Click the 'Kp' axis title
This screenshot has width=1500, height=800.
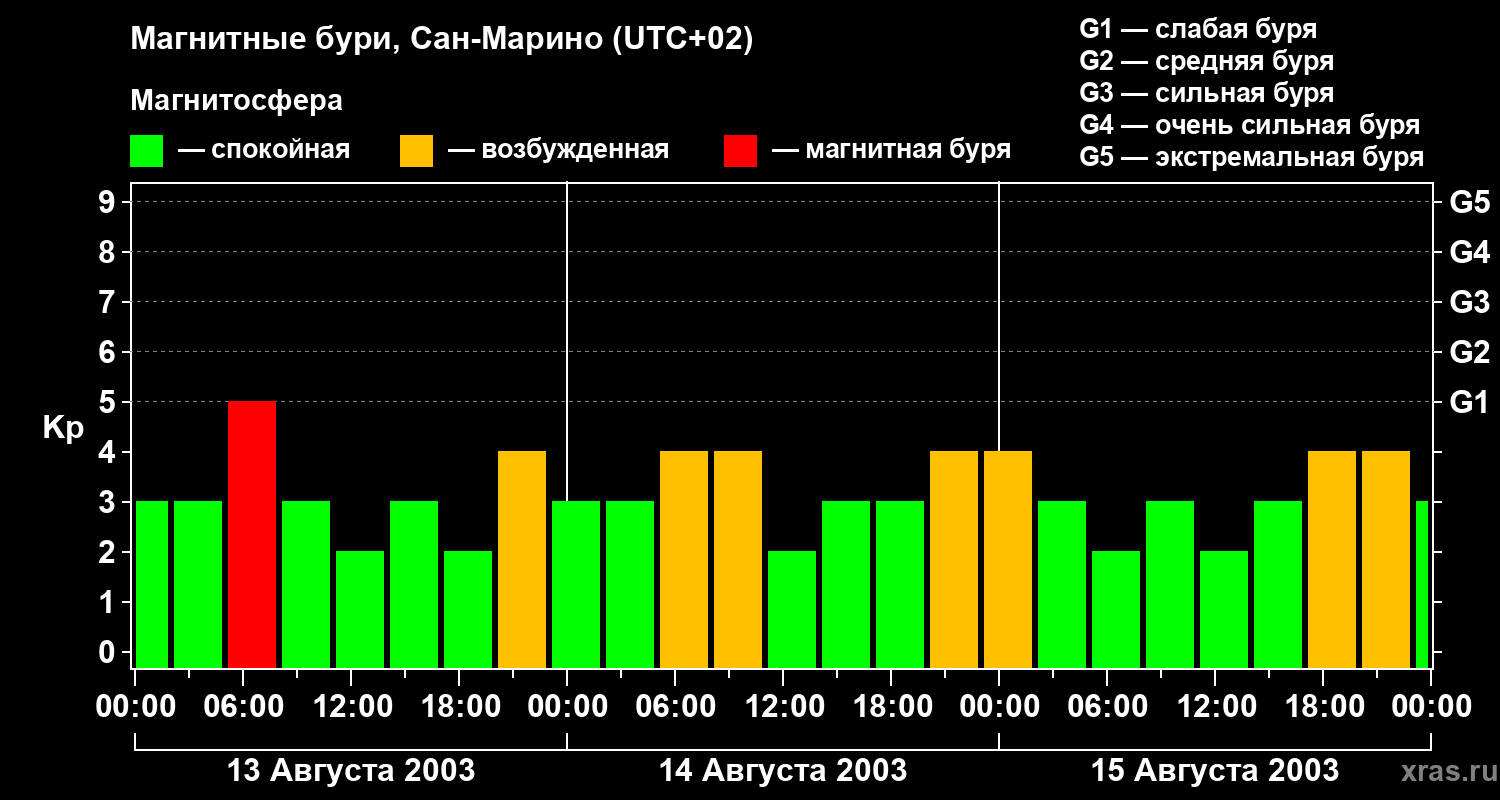click(63, 430)
